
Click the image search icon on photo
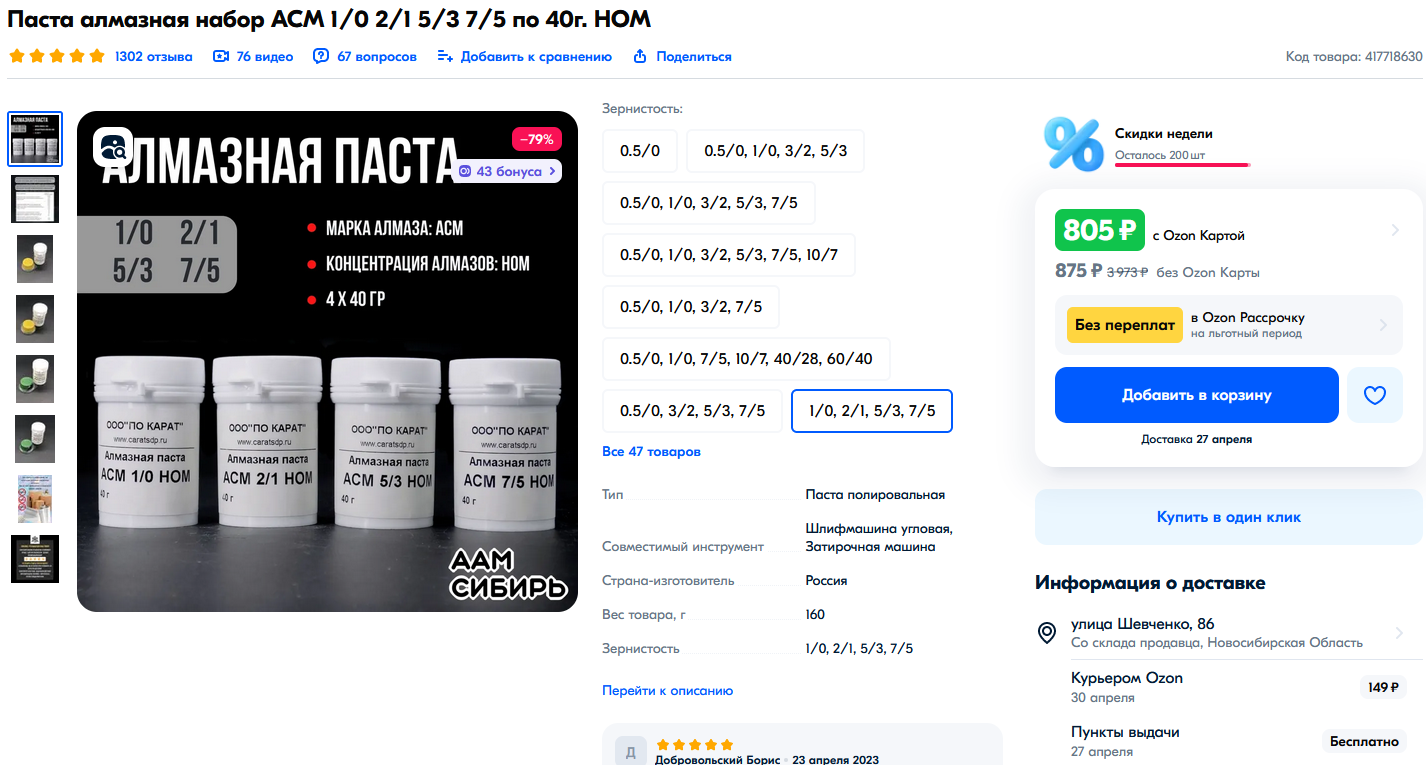(x=112, y=147)
